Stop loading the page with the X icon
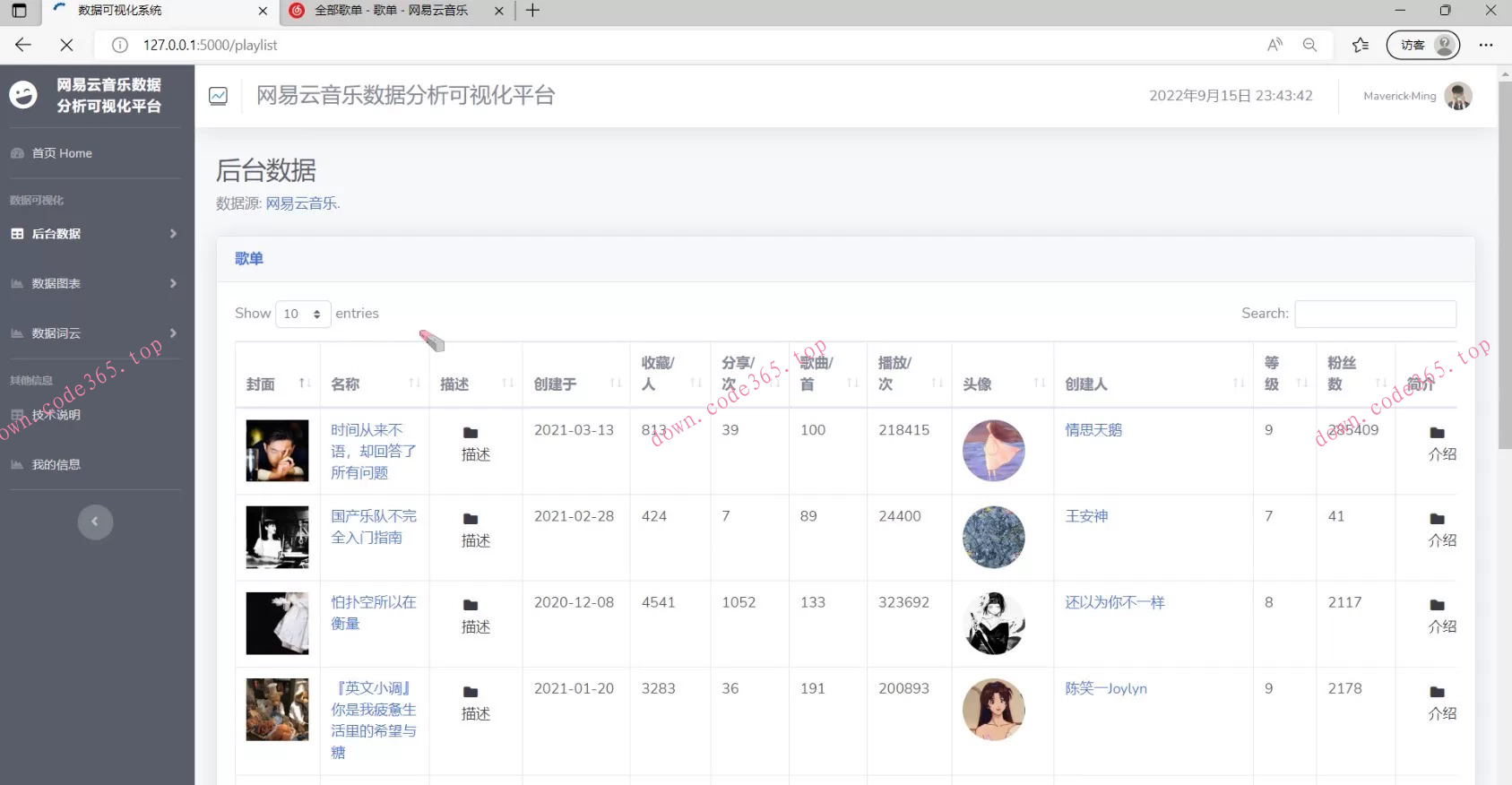 [66, 45]
